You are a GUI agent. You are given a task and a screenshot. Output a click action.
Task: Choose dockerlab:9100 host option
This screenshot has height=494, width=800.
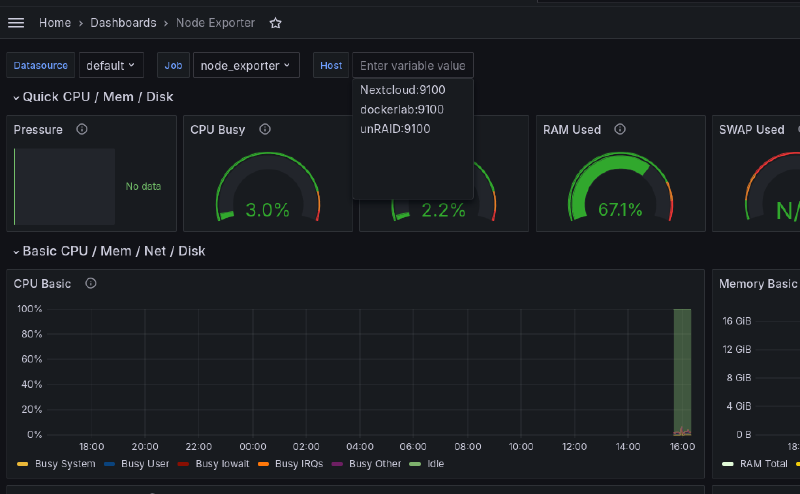point(401,109)
